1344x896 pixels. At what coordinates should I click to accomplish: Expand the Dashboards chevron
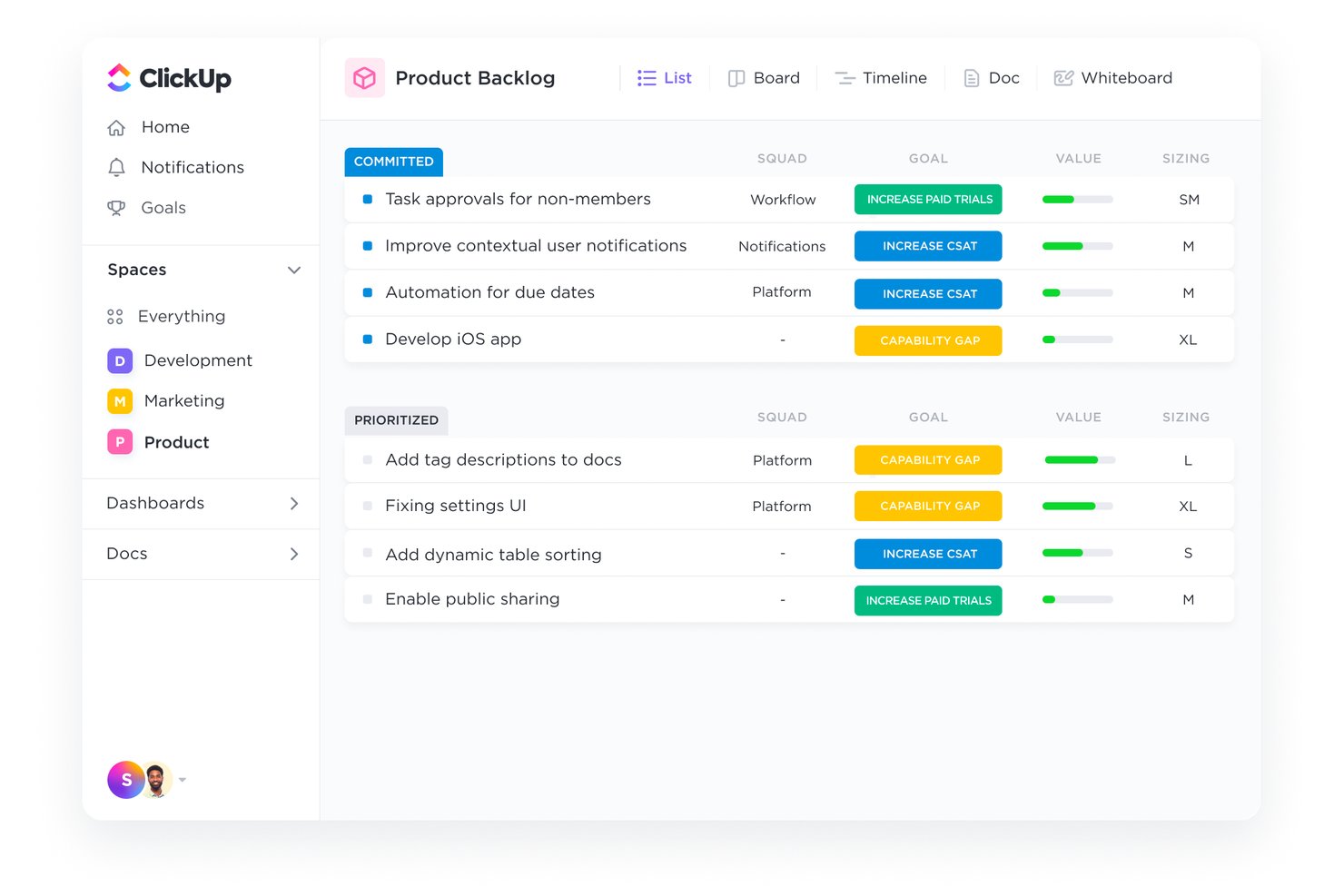point(294,504)
